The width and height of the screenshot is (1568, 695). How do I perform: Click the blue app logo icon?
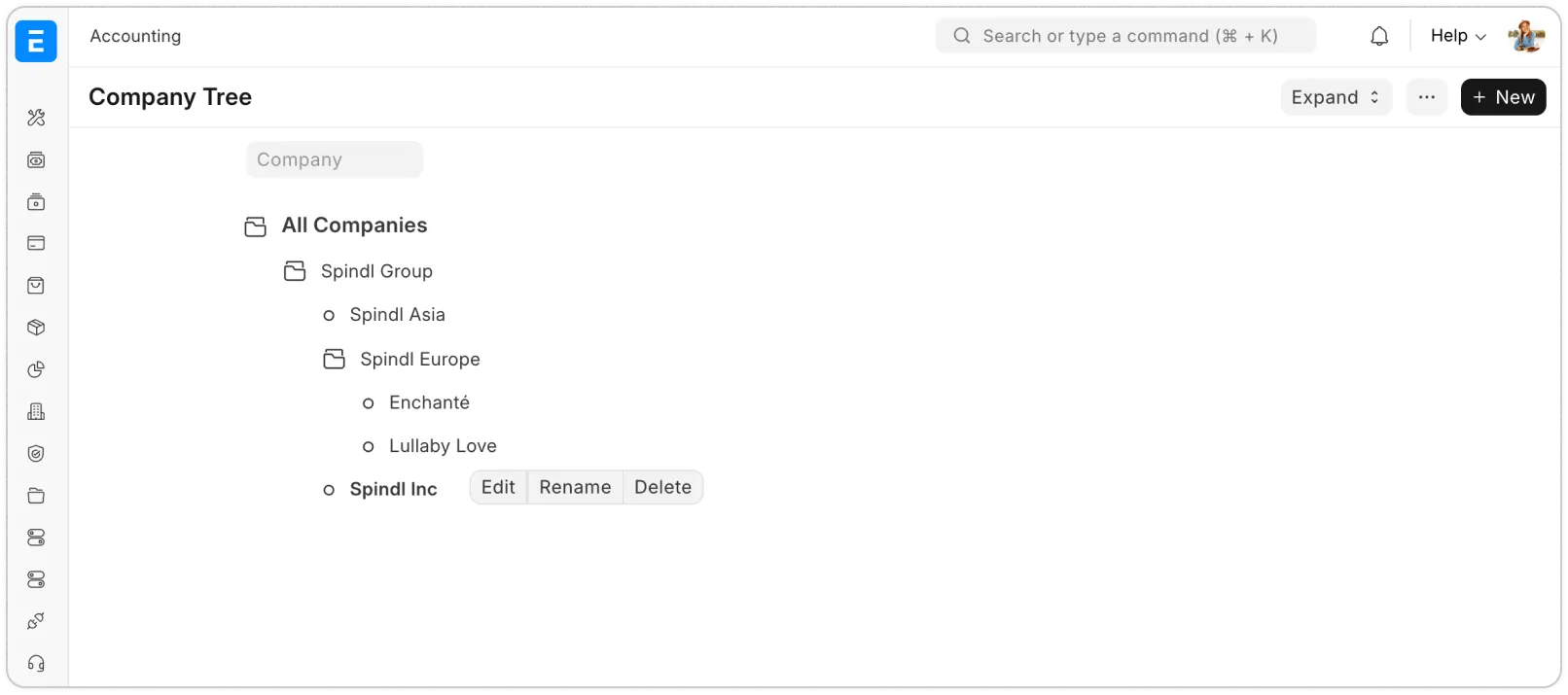pos(36,42)
